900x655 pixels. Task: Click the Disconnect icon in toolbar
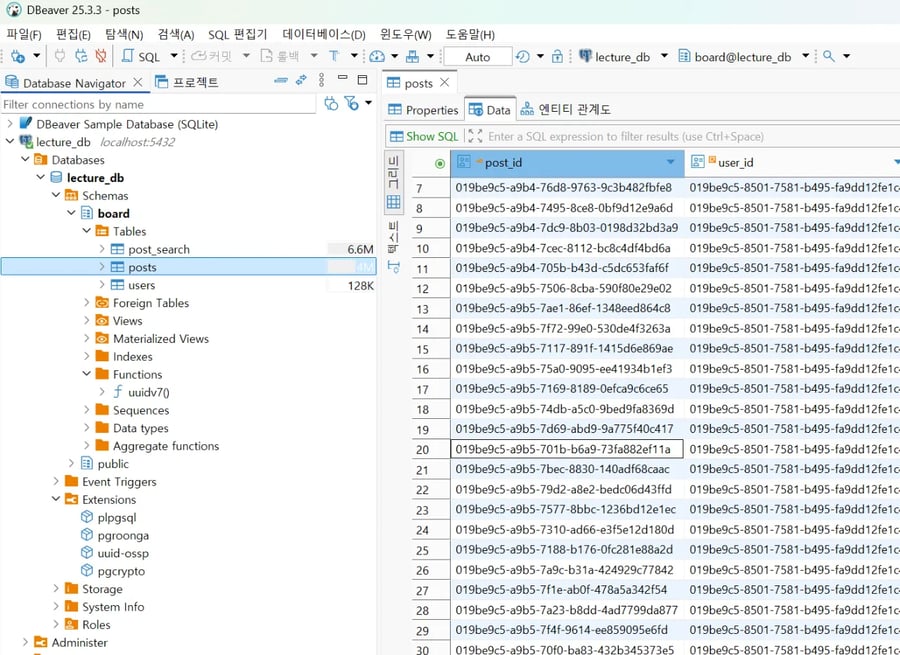pyautogui.click(x=100, y=57)
